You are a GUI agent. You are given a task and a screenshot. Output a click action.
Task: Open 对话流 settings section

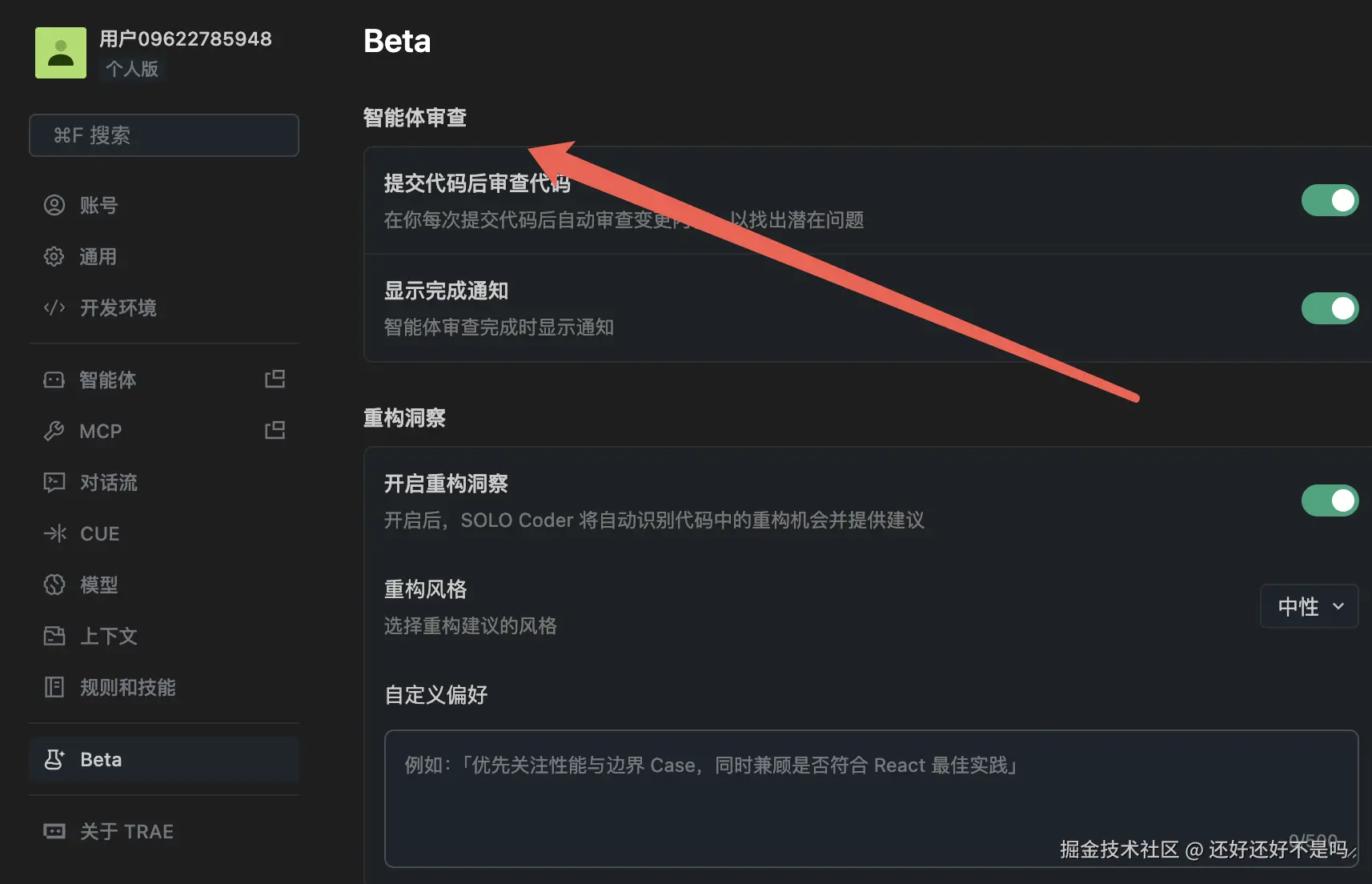click(x=109, y=483)
